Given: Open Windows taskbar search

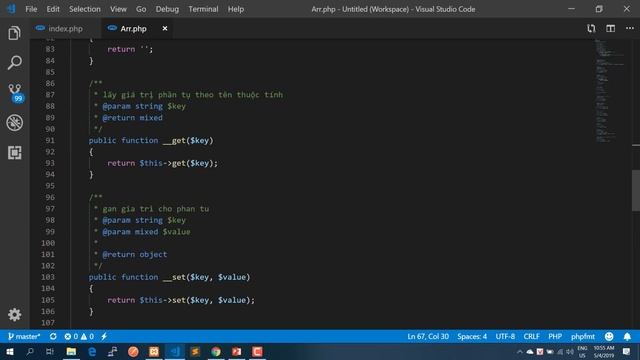Looking at the screenshot, I should pos(30,351).
